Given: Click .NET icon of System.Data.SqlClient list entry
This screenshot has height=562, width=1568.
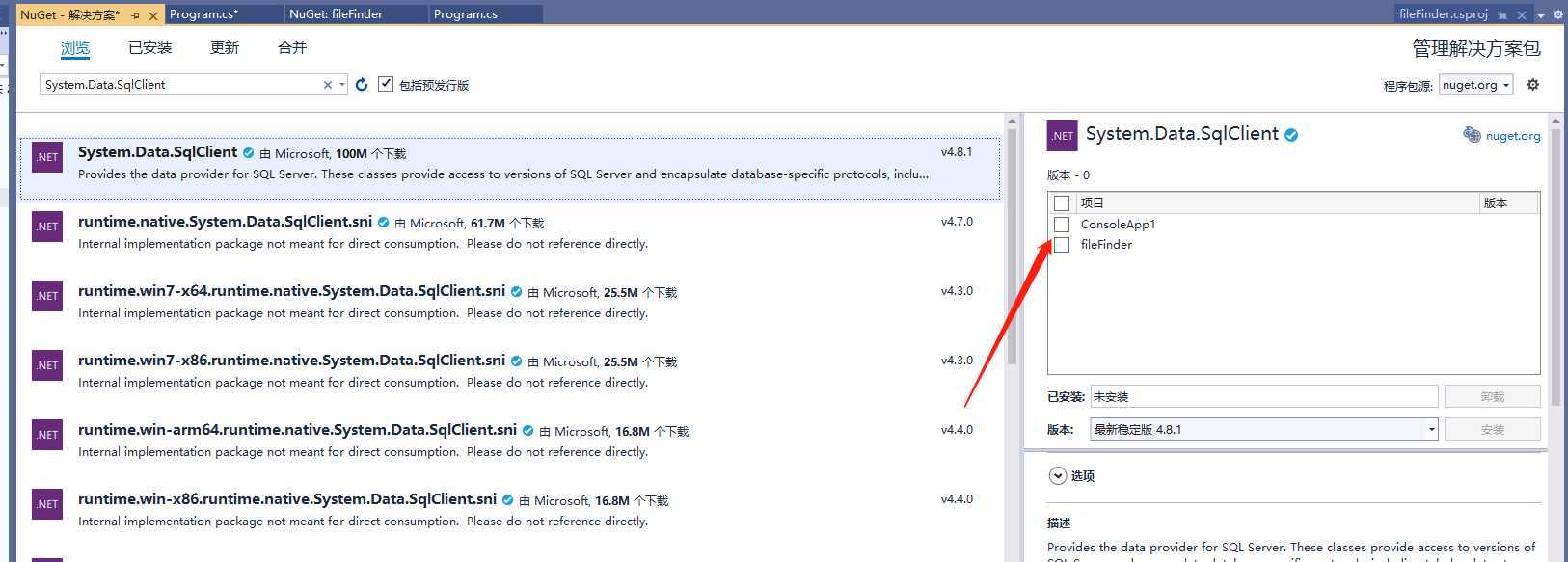Looking at the screenshot, I should (x=47, y=157).
